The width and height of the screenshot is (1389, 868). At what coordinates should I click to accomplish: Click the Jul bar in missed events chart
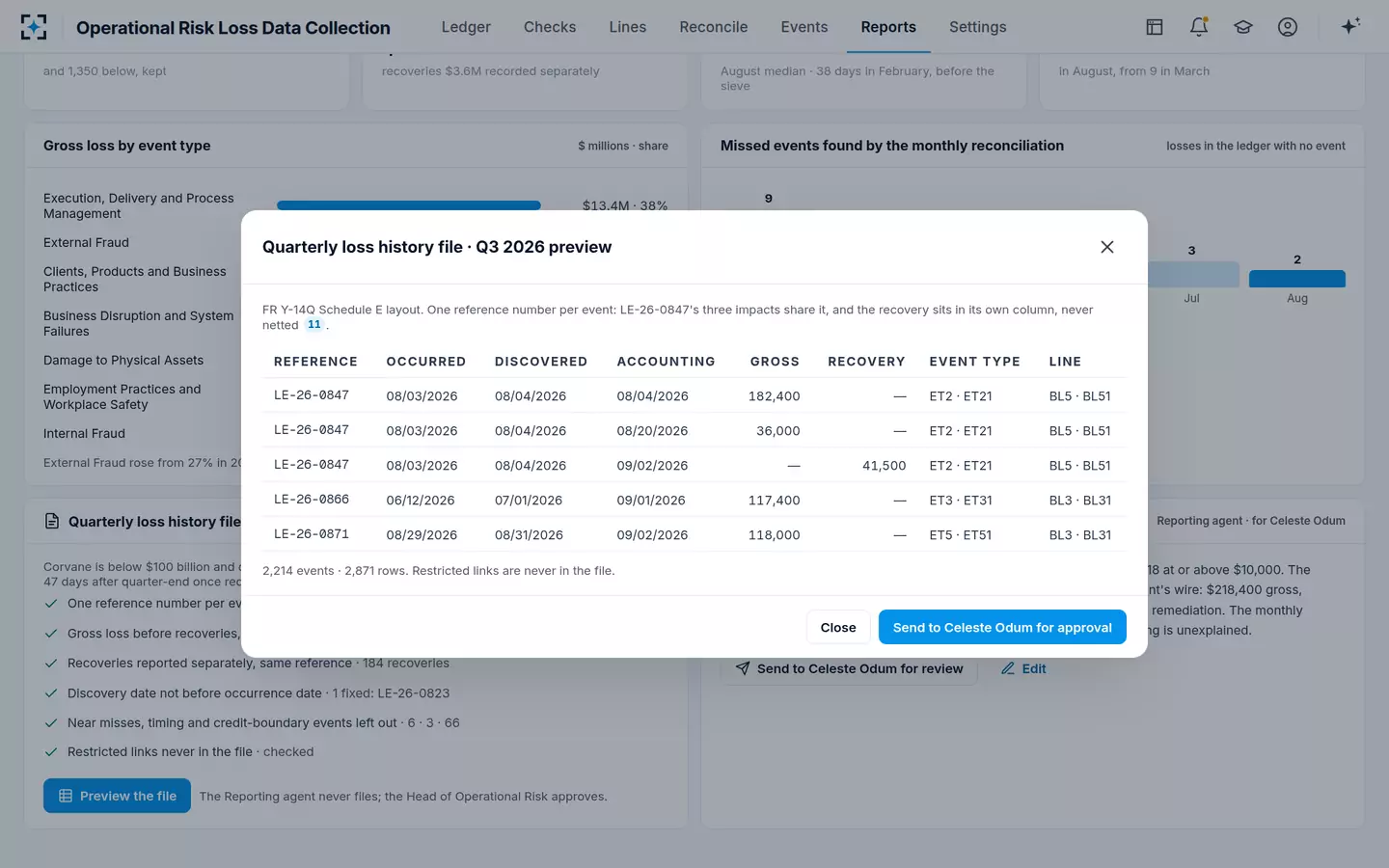tap(1192, 274)
